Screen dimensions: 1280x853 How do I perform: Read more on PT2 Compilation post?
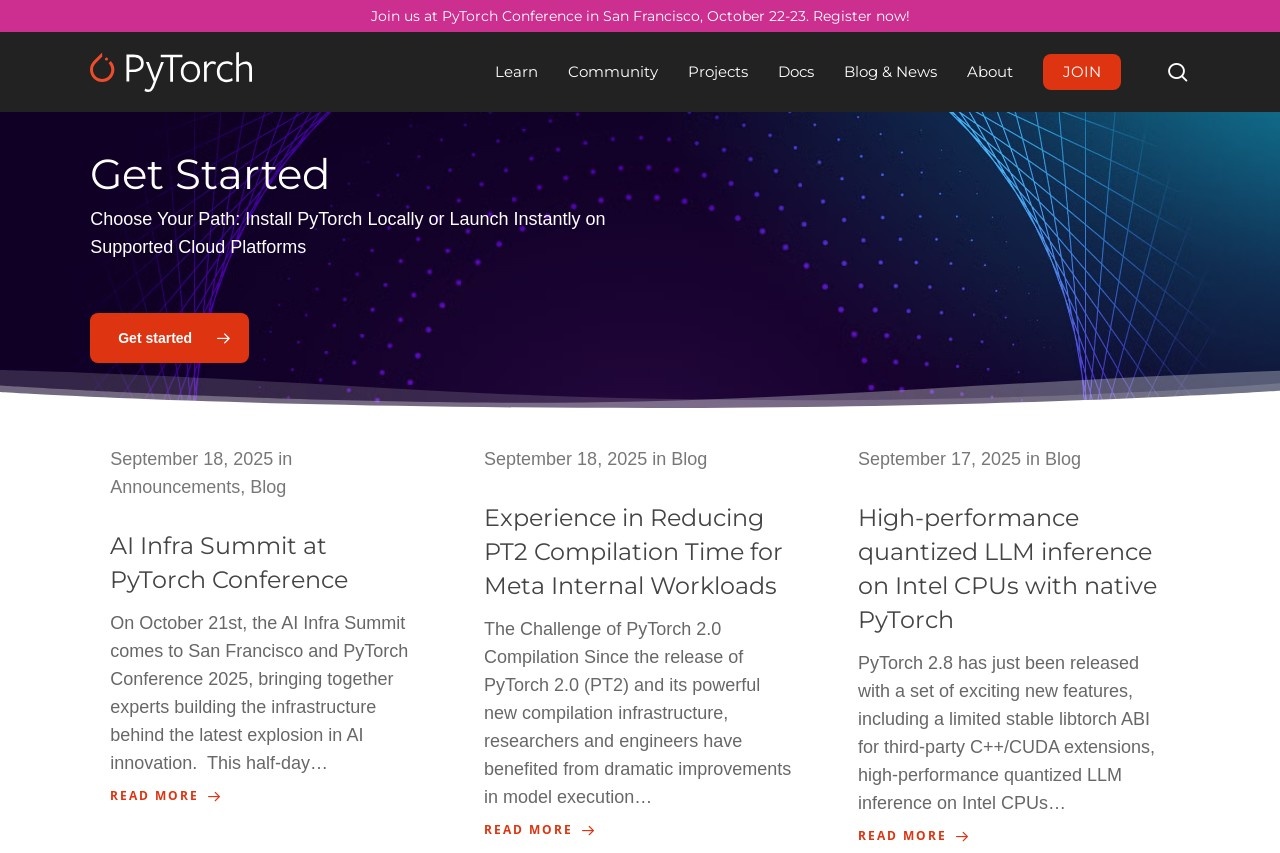click(539, 830)
